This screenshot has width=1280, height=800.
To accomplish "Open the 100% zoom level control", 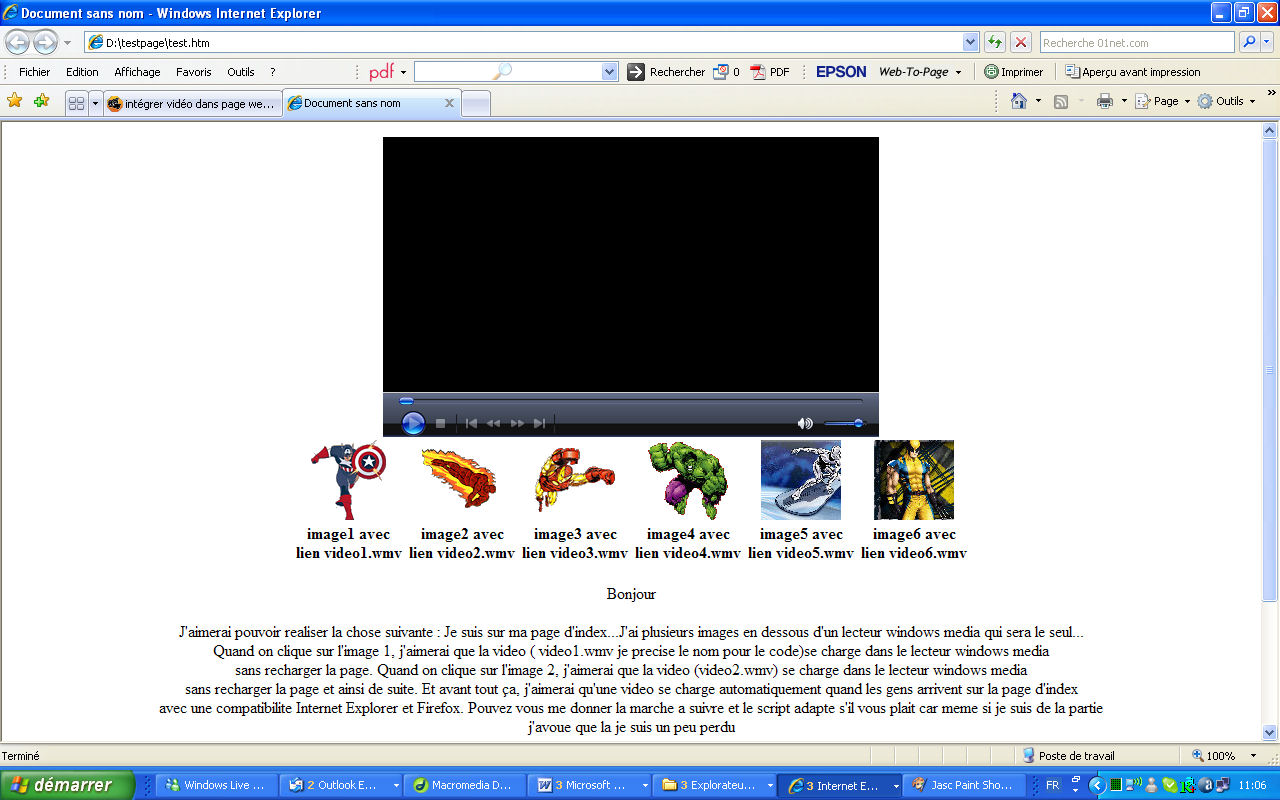I will tap(1224, 756).
